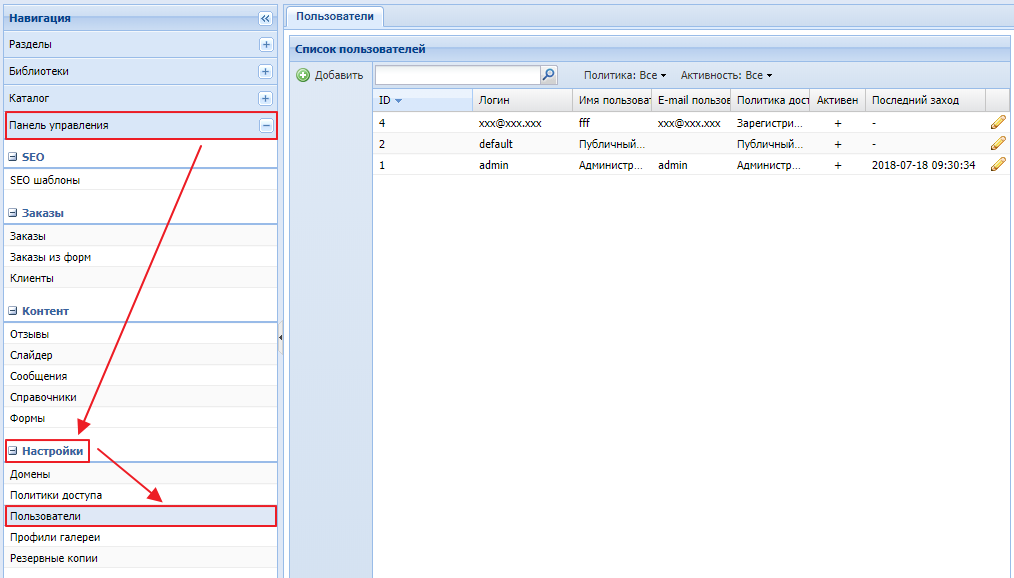Viewport: 1014px width, 578px height.
Task: Open the Активность: Все filter dropdown
Action: click(726, 76)
